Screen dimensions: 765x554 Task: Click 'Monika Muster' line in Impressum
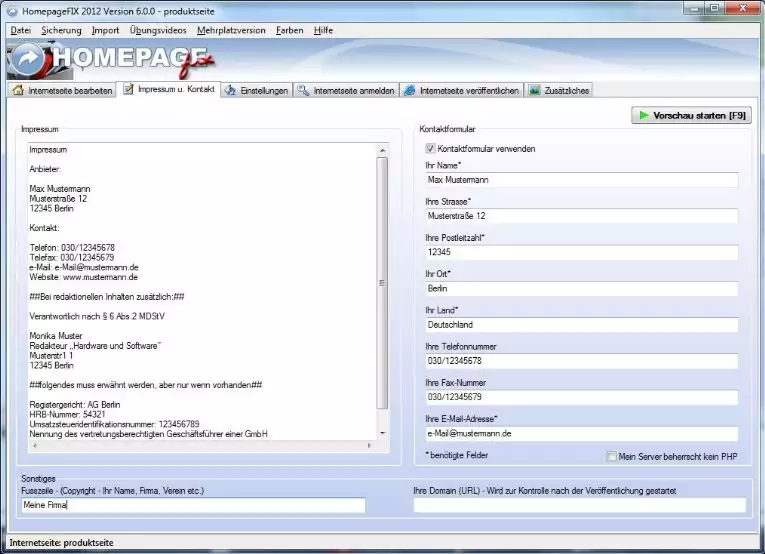(56, 336)
